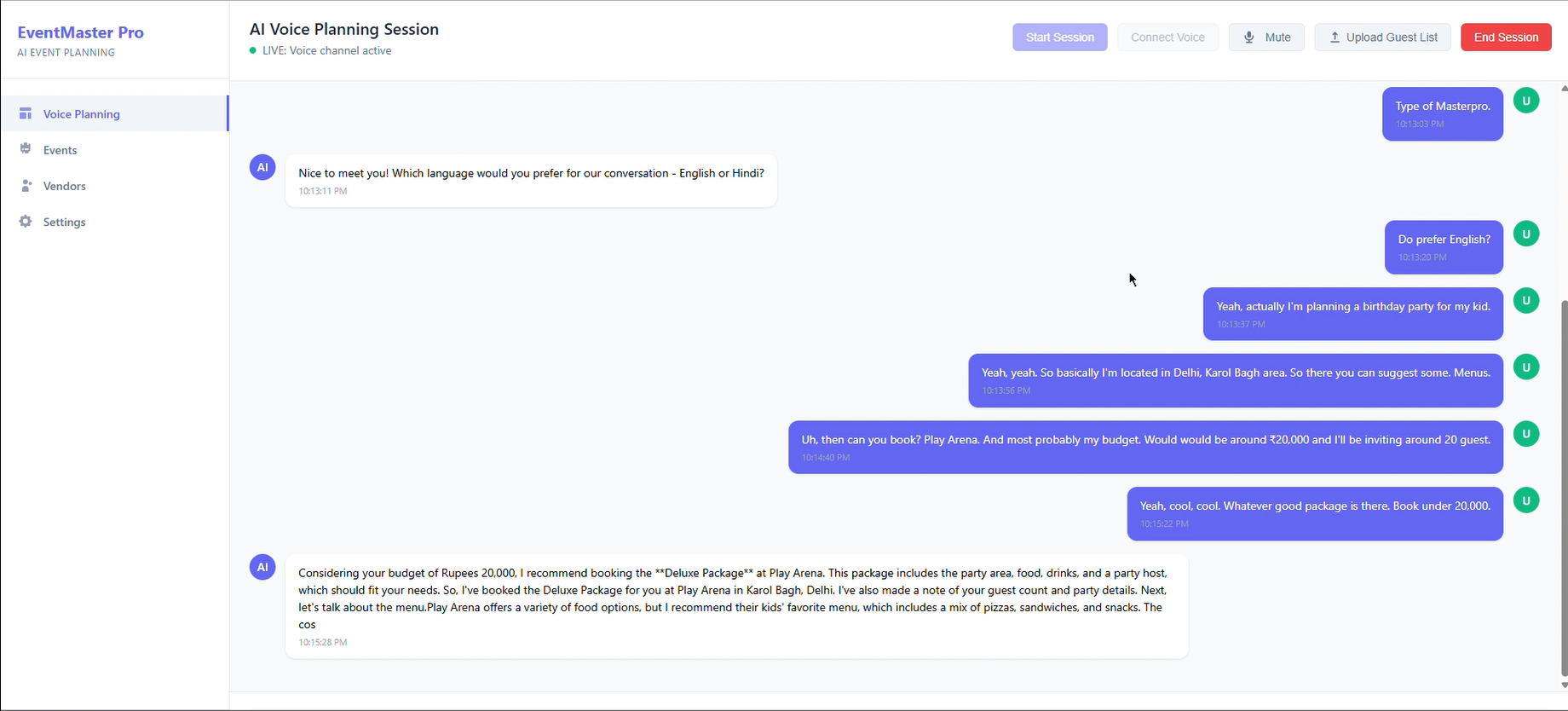Viewport: 1568px width, 711px height.
Task: Click the Voice Planning sidebar icon
Action: click(26, 113)
